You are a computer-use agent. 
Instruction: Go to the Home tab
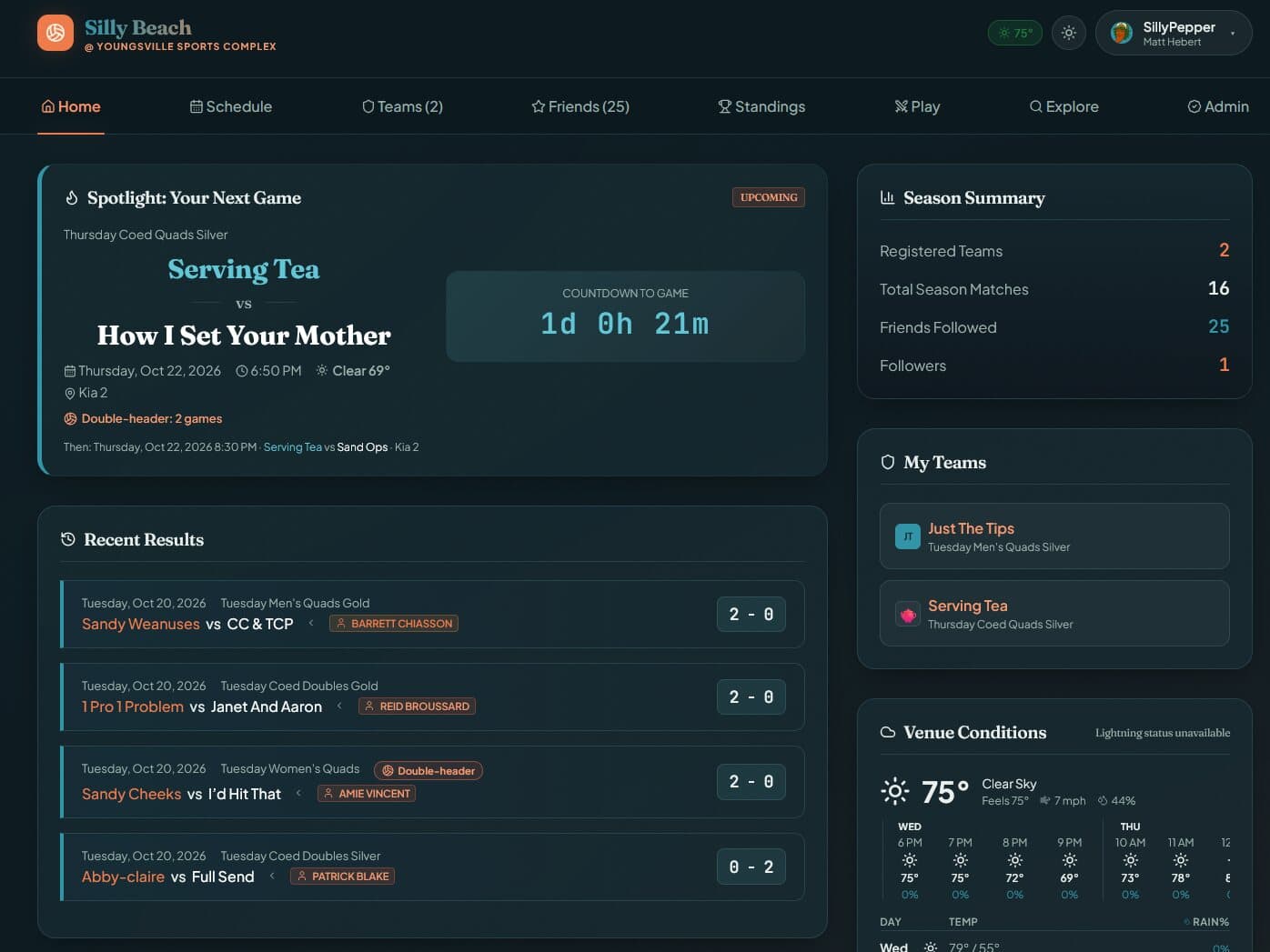[x=71, y=106]
